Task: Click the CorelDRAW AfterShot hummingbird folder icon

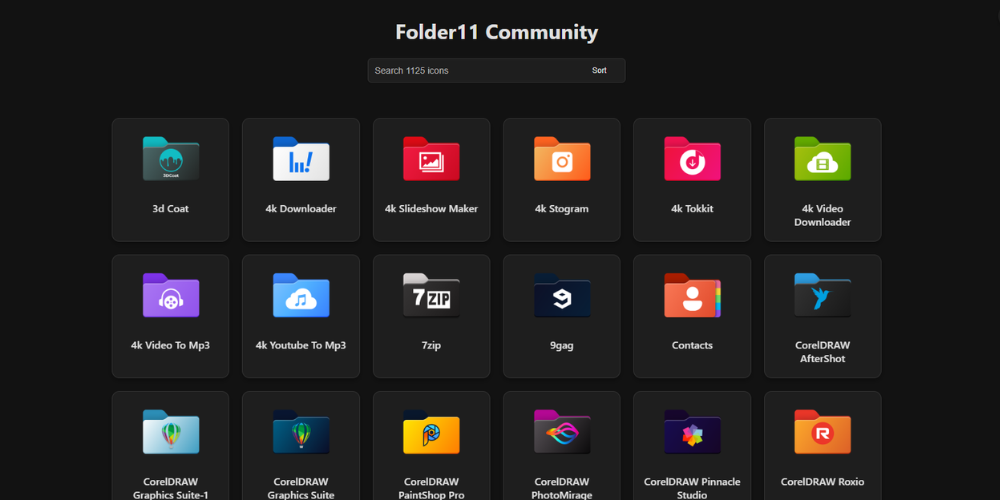Action: click(x=823, y=295)
